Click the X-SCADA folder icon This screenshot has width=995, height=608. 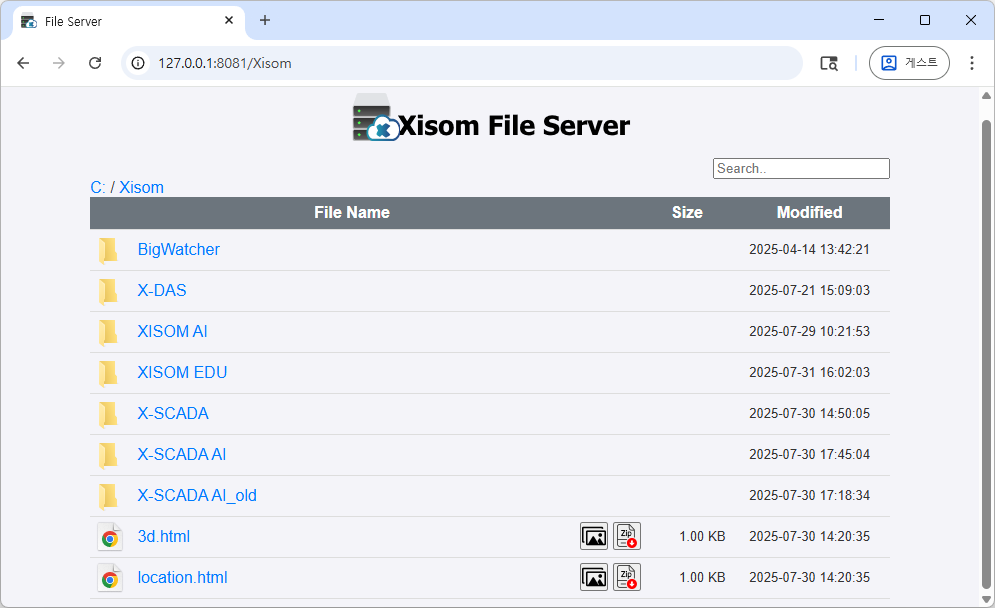pos(109,414)
